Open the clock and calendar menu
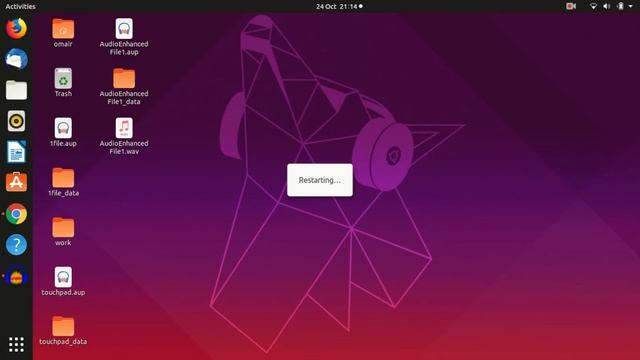 pyautogui.click(x=339, y=6)
